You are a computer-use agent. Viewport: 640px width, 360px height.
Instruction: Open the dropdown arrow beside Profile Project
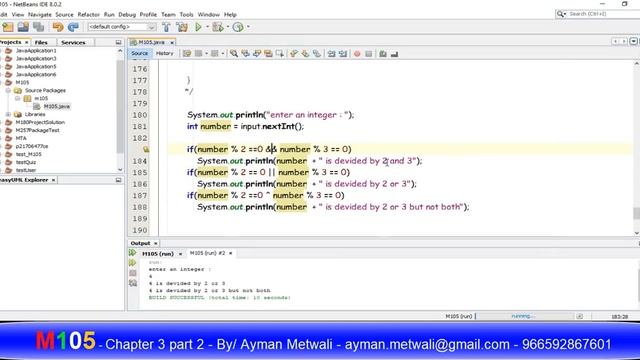pos(248,27)
